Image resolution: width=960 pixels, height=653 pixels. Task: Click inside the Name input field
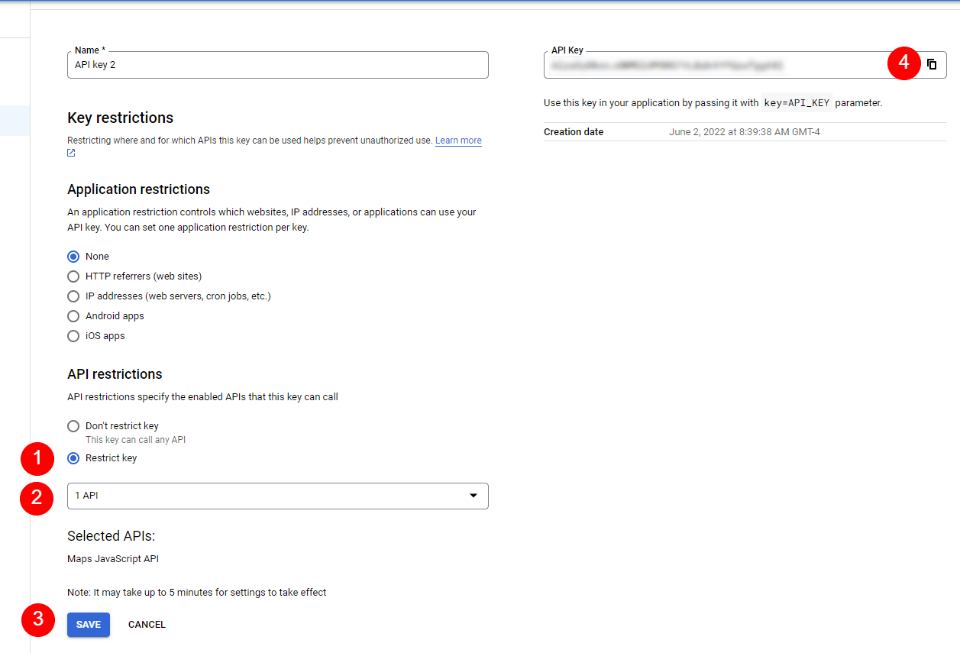[x=277, y=65]
